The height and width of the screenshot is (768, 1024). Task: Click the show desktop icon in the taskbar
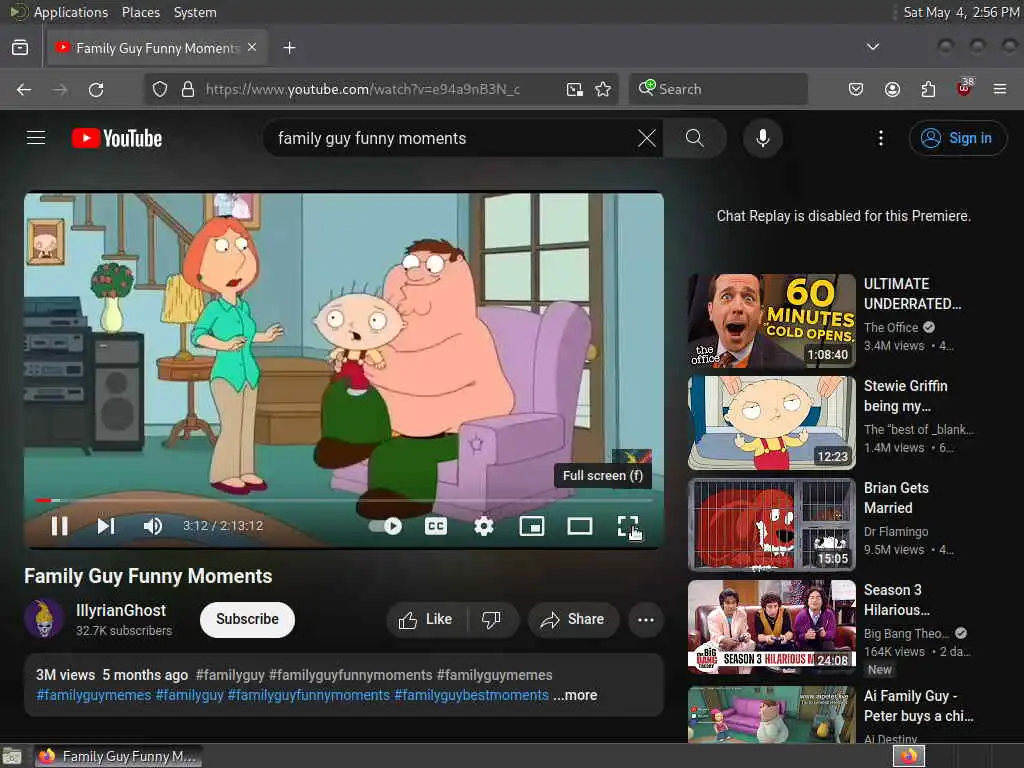tap(12, 756)
